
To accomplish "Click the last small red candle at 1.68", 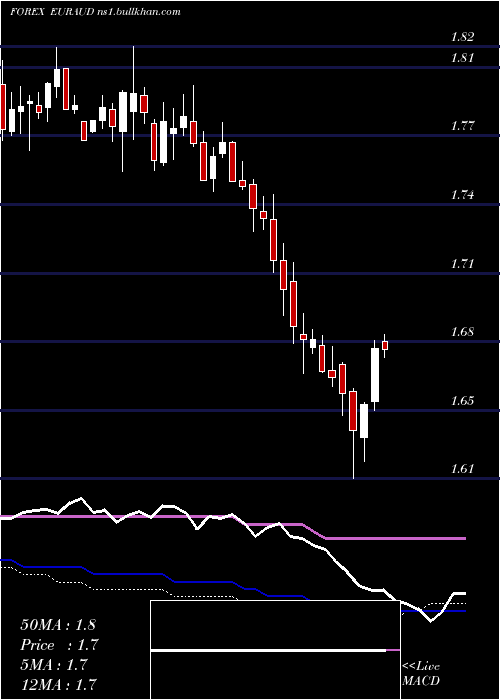I will point(385,346).
